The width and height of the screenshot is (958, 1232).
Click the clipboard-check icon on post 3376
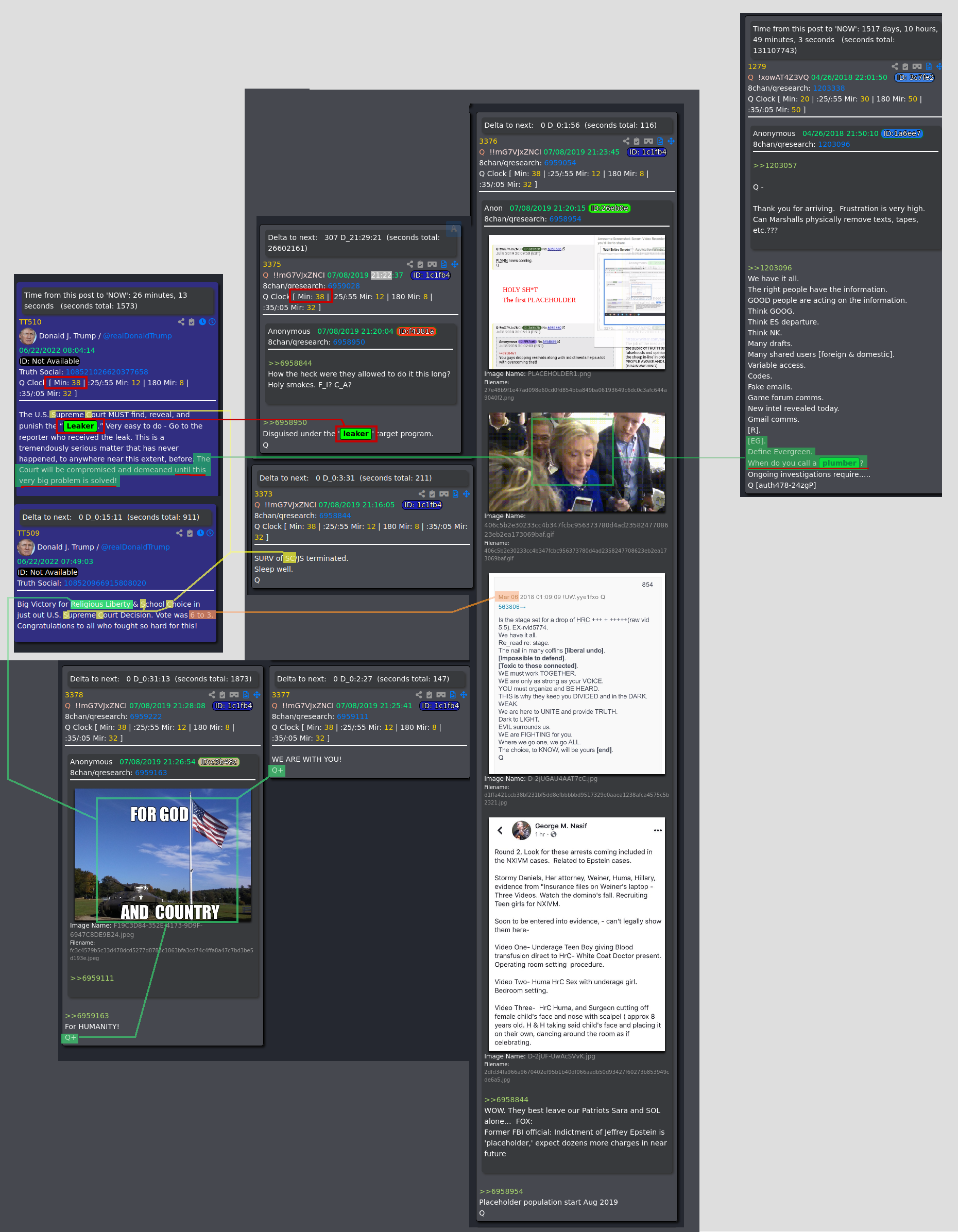pyautogui.click(x=637, y=141)
